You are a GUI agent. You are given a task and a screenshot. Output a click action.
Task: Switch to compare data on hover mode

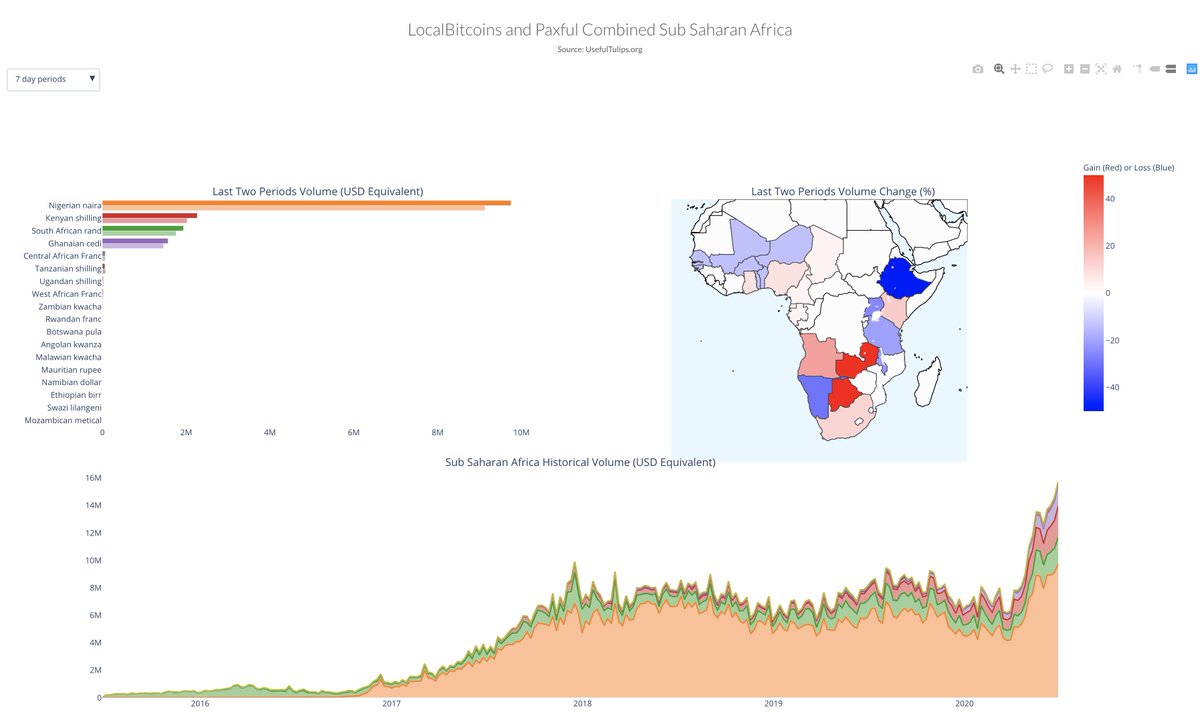[x=1171, y=68]
